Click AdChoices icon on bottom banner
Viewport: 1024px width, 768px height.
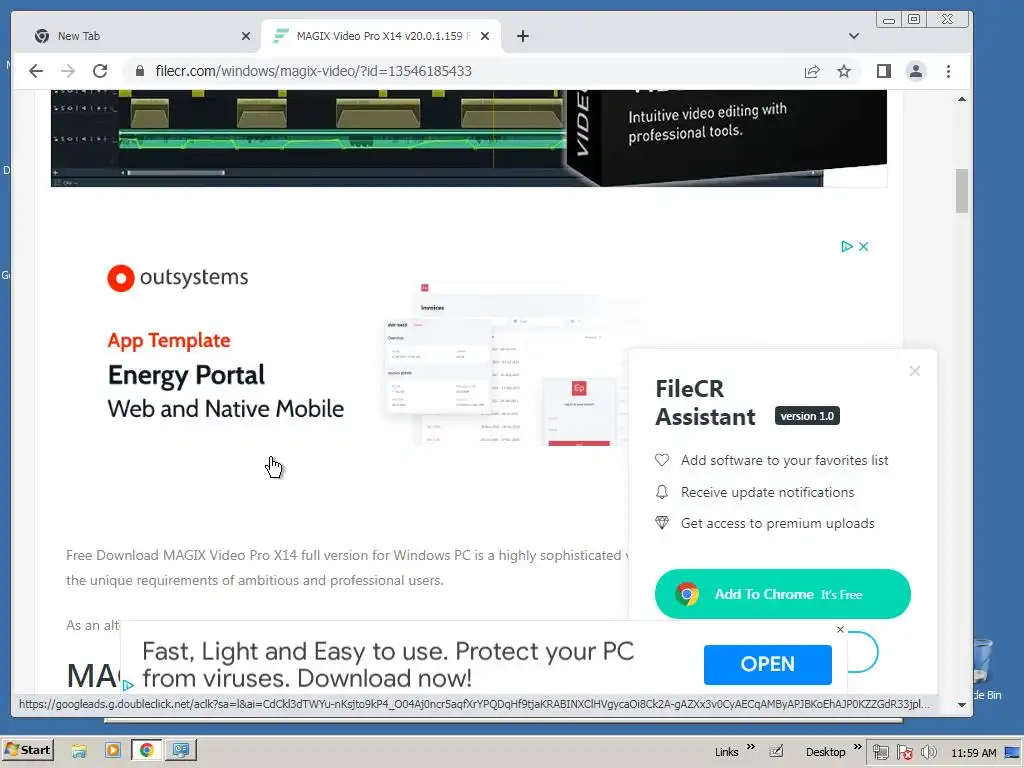point(128,685)
